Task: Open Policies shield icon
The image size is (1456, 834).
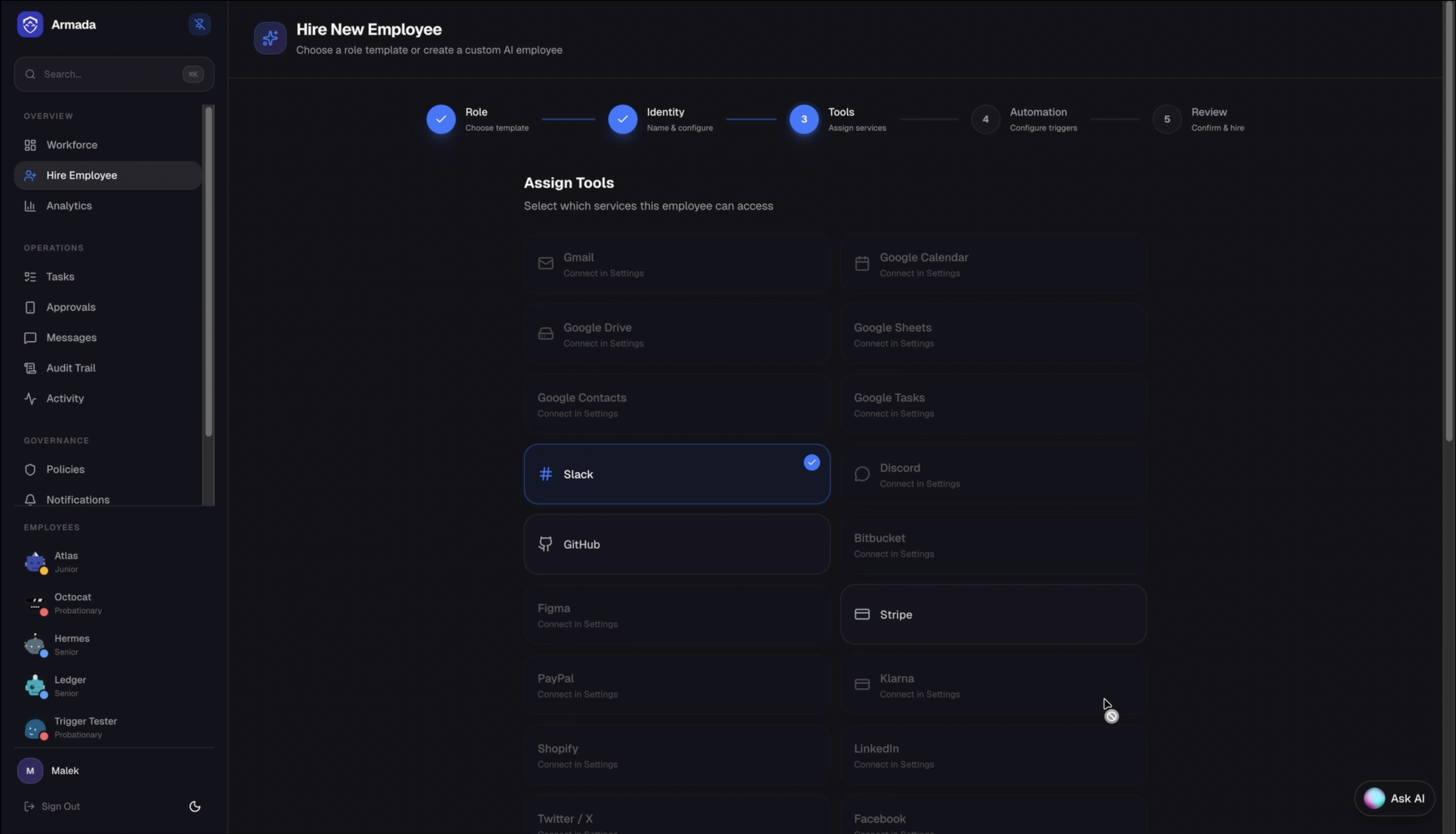Action: [30, 470]
